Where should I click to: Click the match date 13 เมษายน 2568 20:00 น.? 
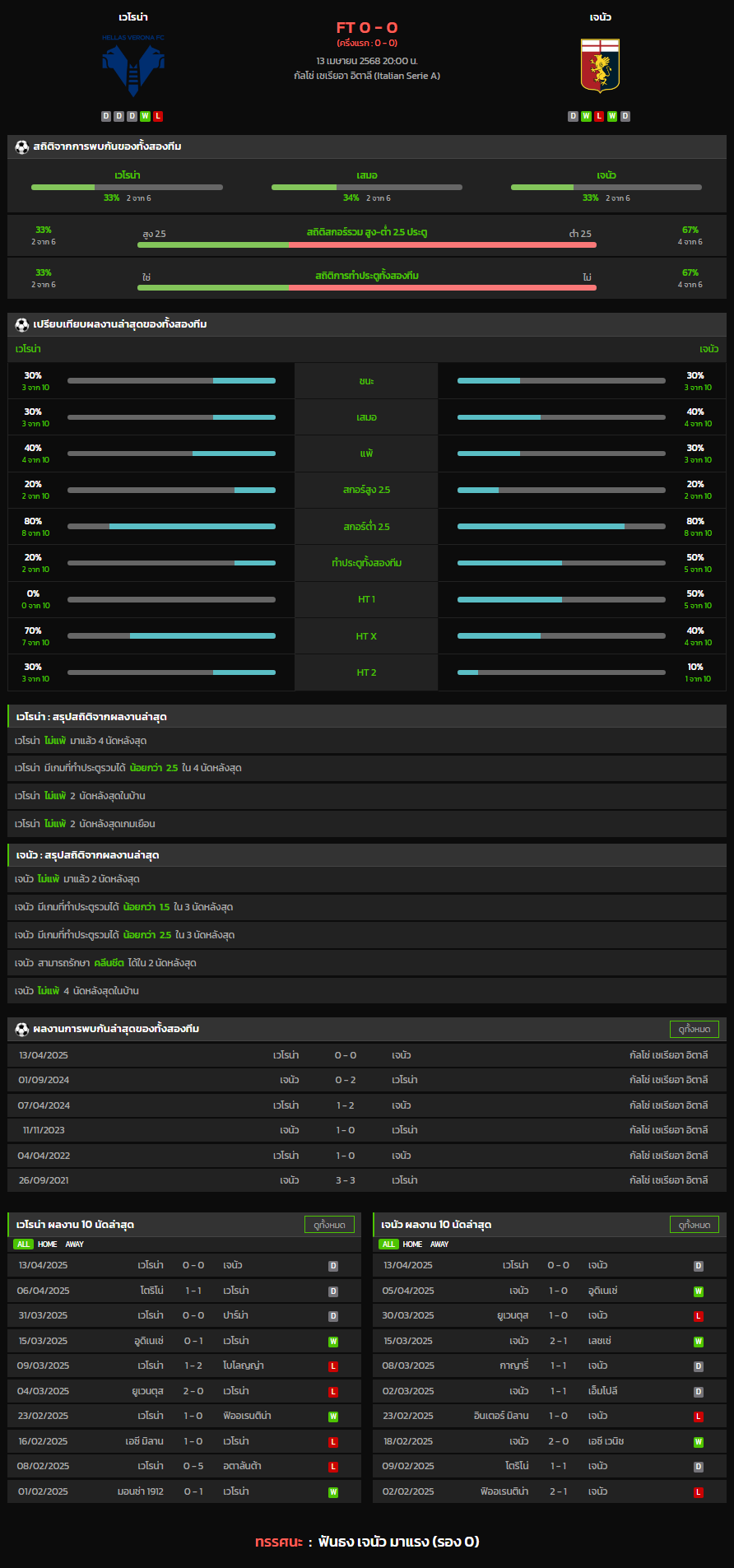point(367,61)
